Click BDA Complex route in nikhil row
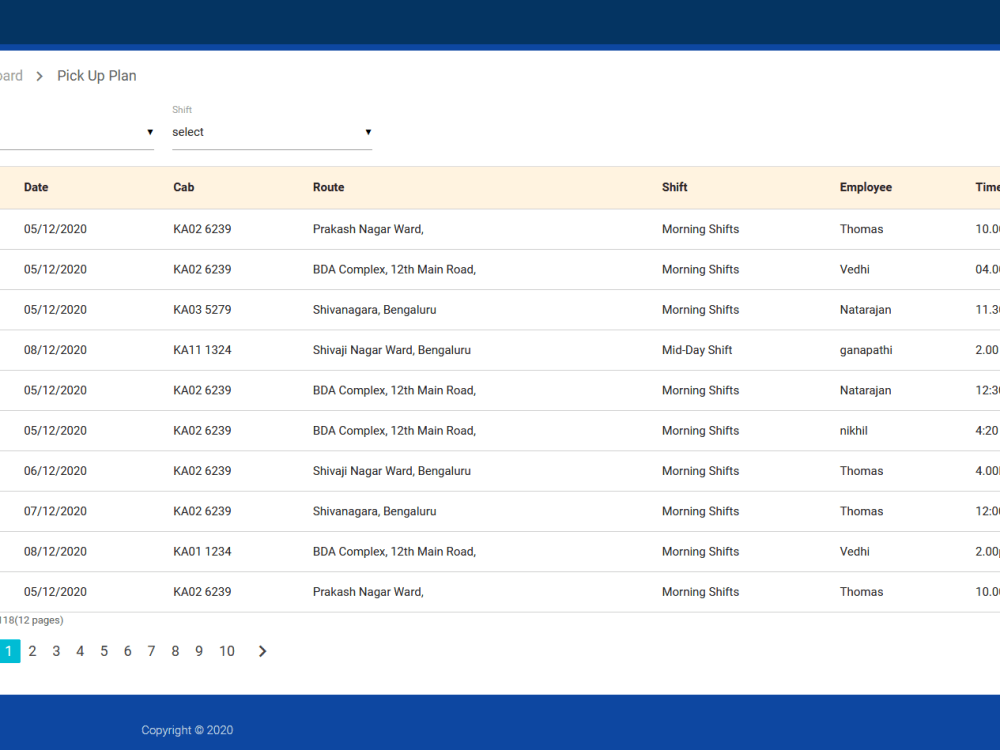This screenshot has width=1000, height=750. [x=394, y=431]
